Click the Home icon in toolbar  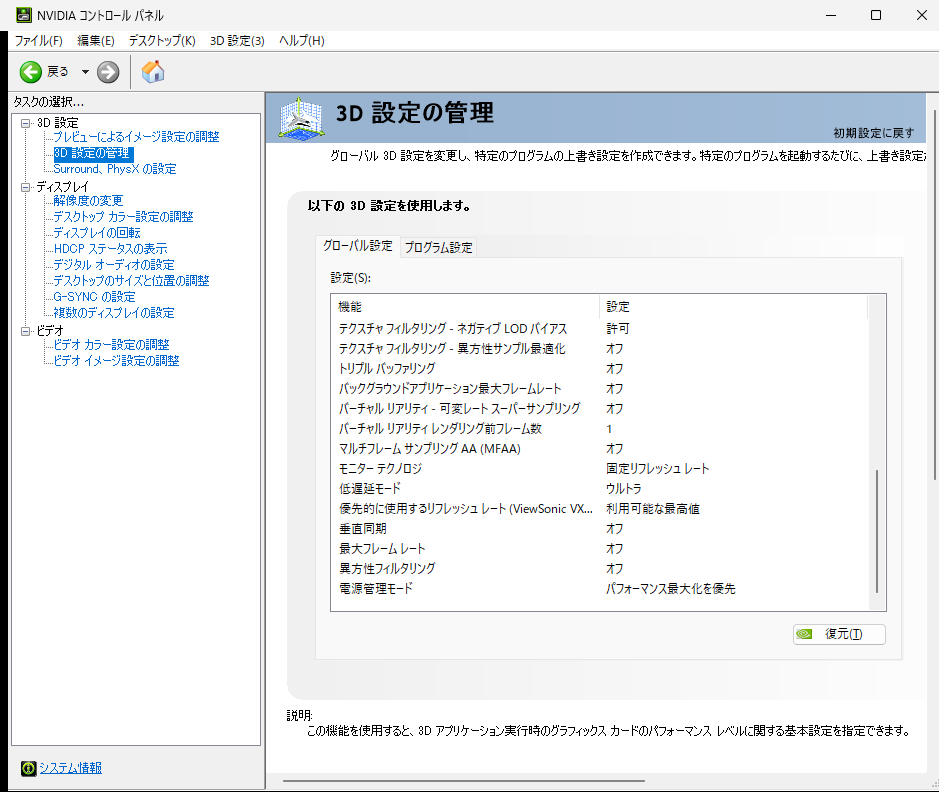tap(153, 72)
